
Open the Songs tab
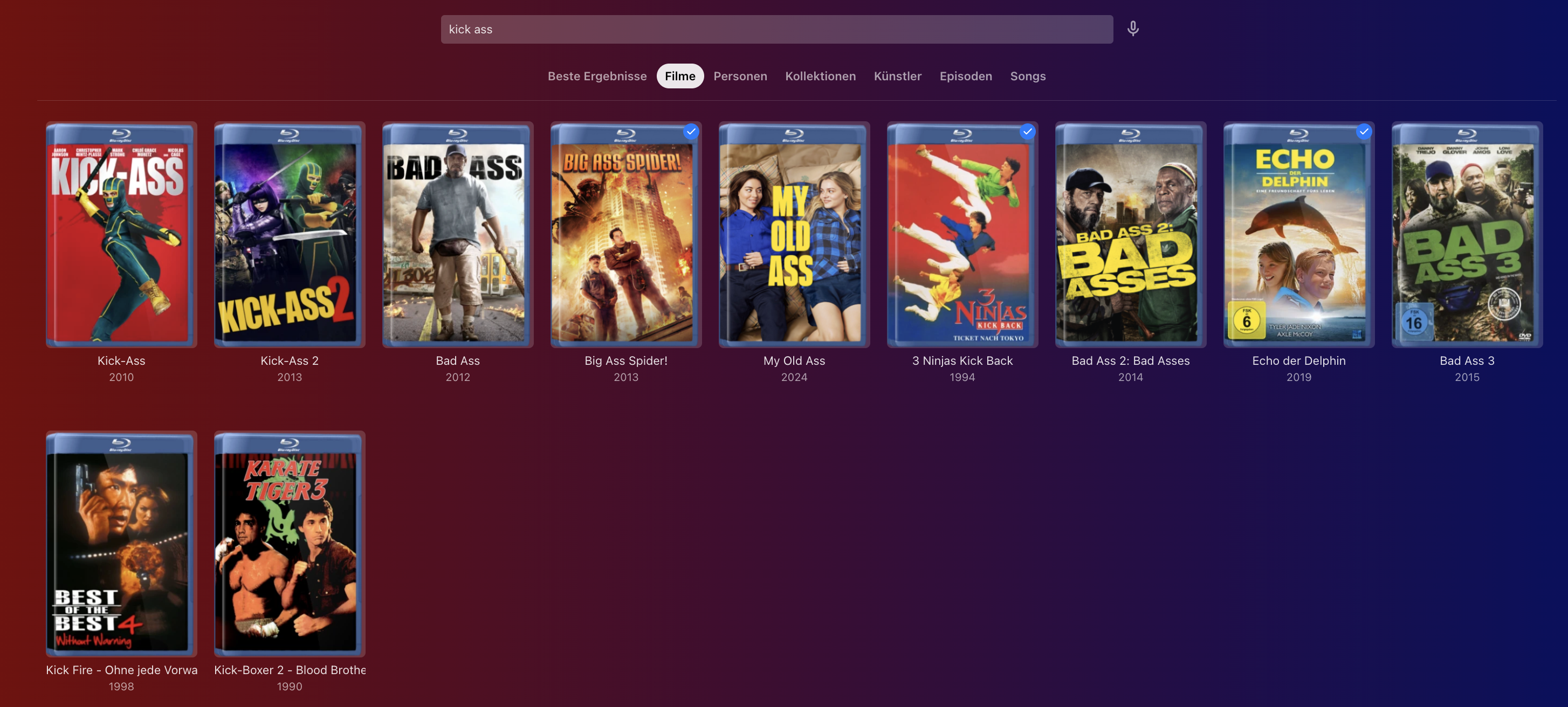tap(1028, 76)
